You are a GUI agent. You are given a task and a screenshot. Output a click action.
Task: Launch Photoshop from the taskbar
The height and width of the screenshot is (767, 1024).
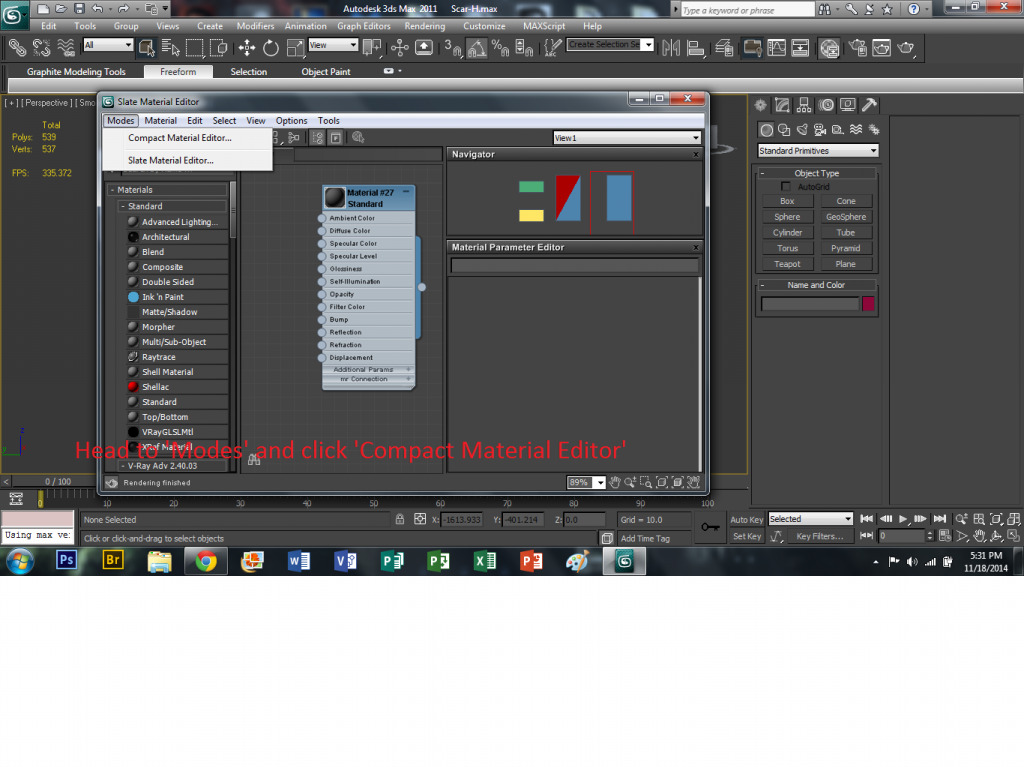66,561
